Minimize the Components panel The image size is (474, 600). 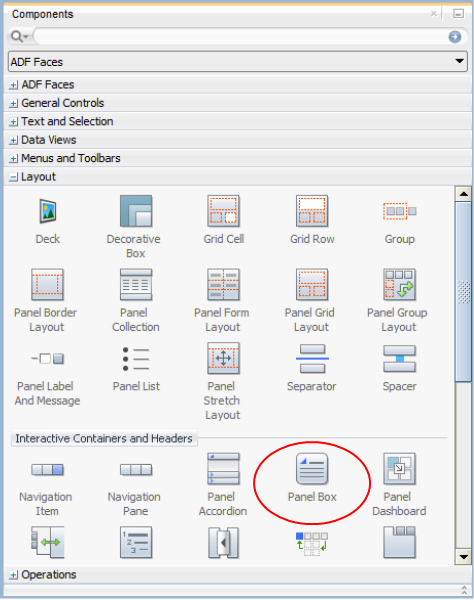coord(458,14)
